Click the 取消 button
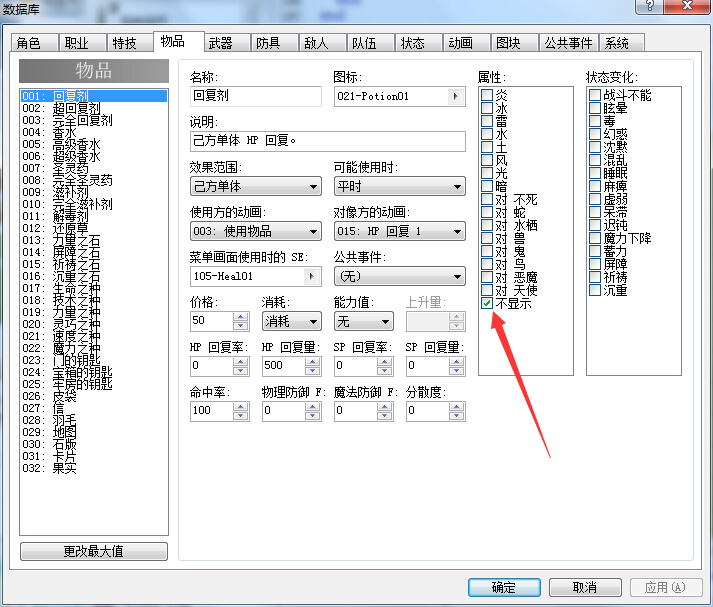Screen dimensions: 713x607 [x=585, y=587]
